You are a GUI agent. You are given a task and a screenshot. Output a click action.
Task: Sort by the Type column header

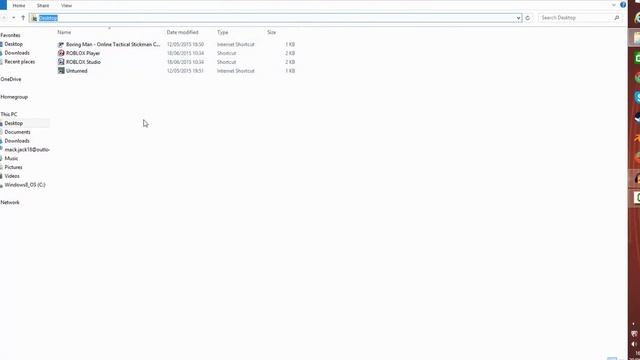tap(222, 32)
